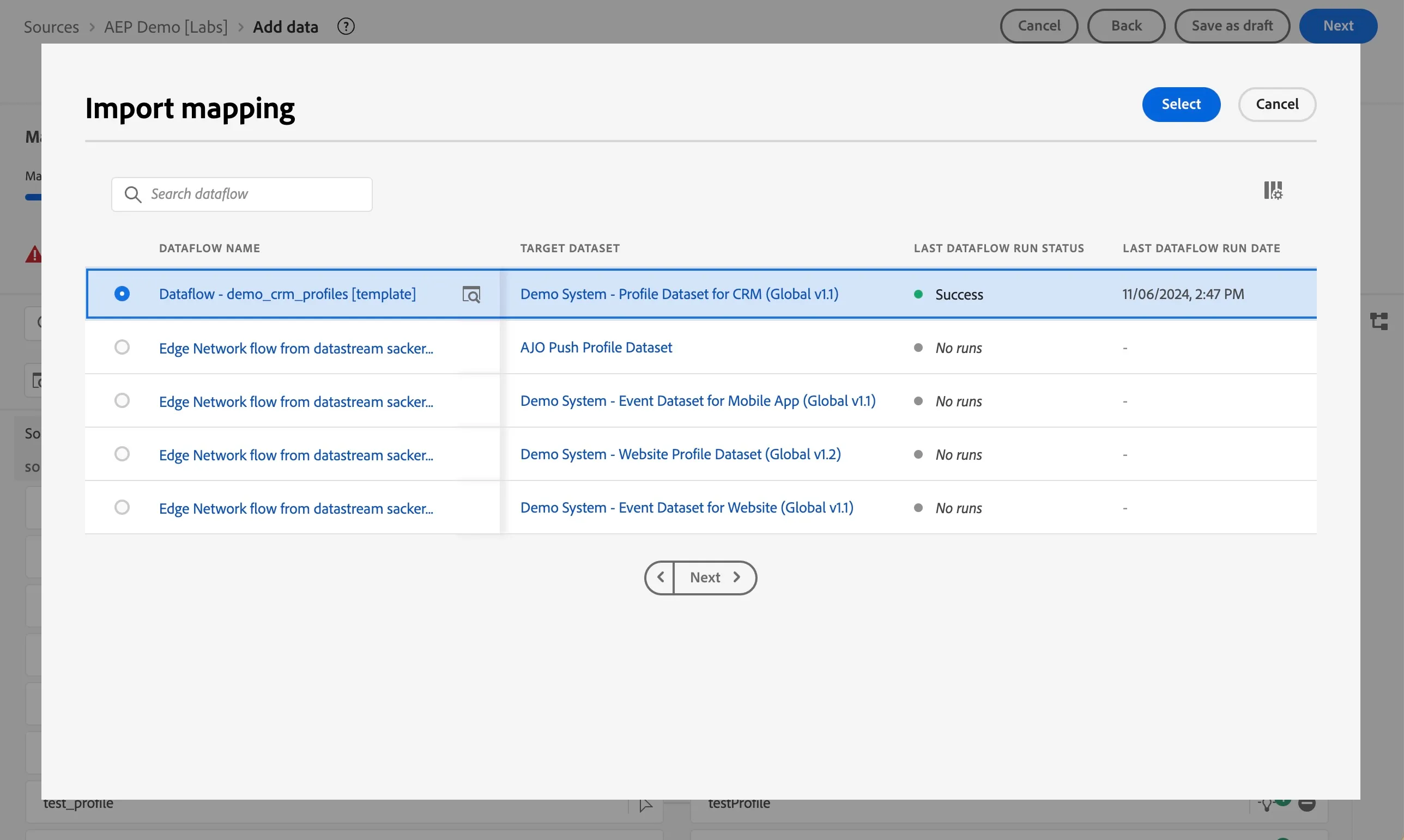Cancel the Import mapping dialog
This screenshot has width=1404, height=840.
coord(1276,104)
